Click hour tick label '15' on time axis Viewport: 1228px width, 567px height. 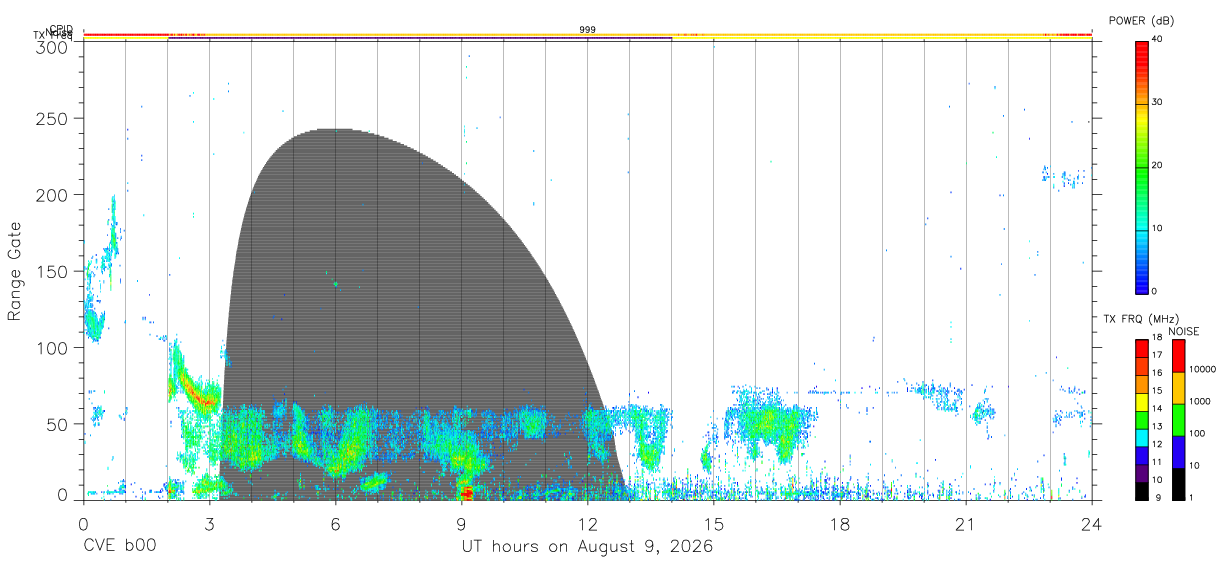coord(714,524)
